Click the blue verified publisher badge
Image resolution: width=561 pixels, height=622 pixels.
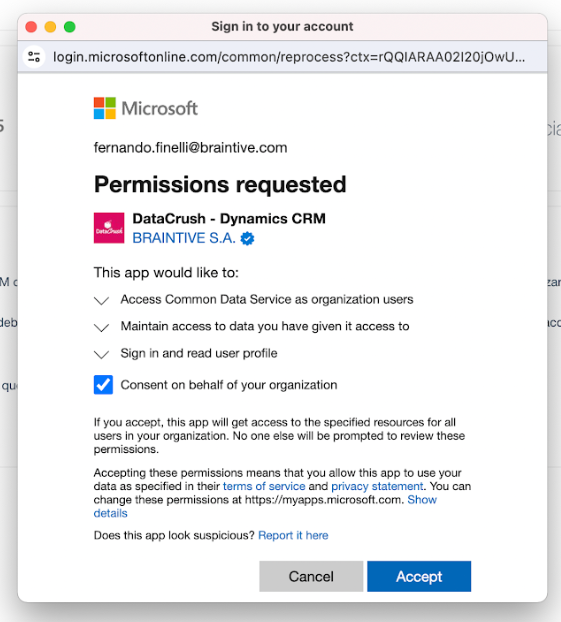[x=248, y=238]
